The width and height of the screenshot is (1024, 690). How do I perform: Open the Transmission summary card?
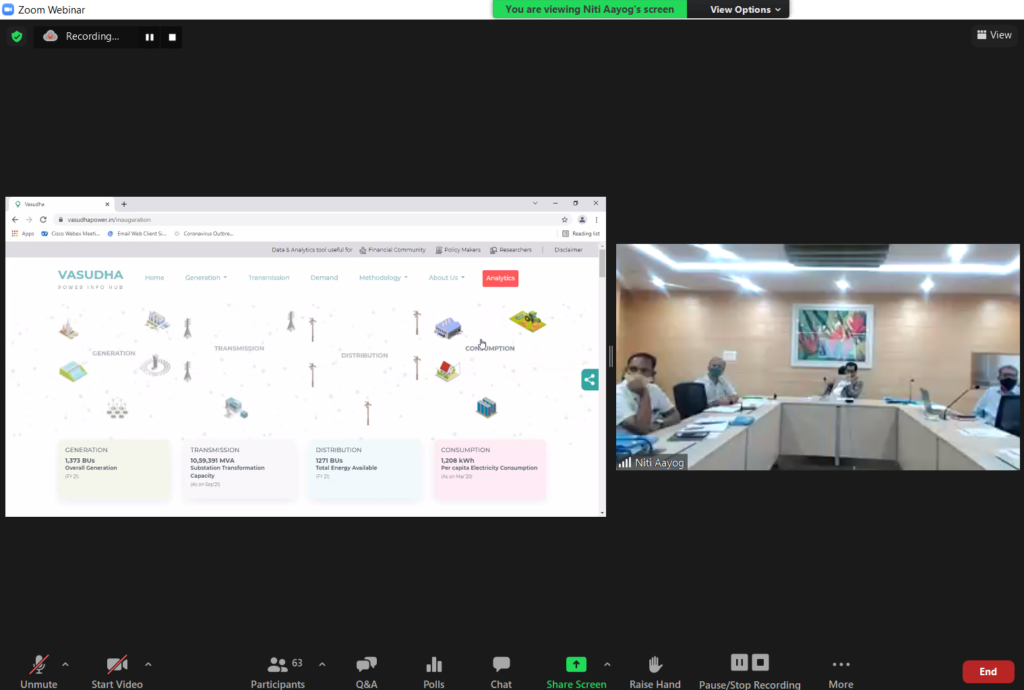click(239, 469)
